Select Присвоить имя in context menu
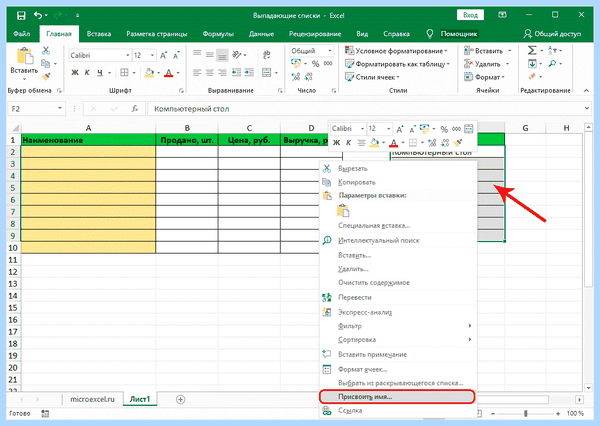This screenshot has height=426, width=600. coord(397,397)
